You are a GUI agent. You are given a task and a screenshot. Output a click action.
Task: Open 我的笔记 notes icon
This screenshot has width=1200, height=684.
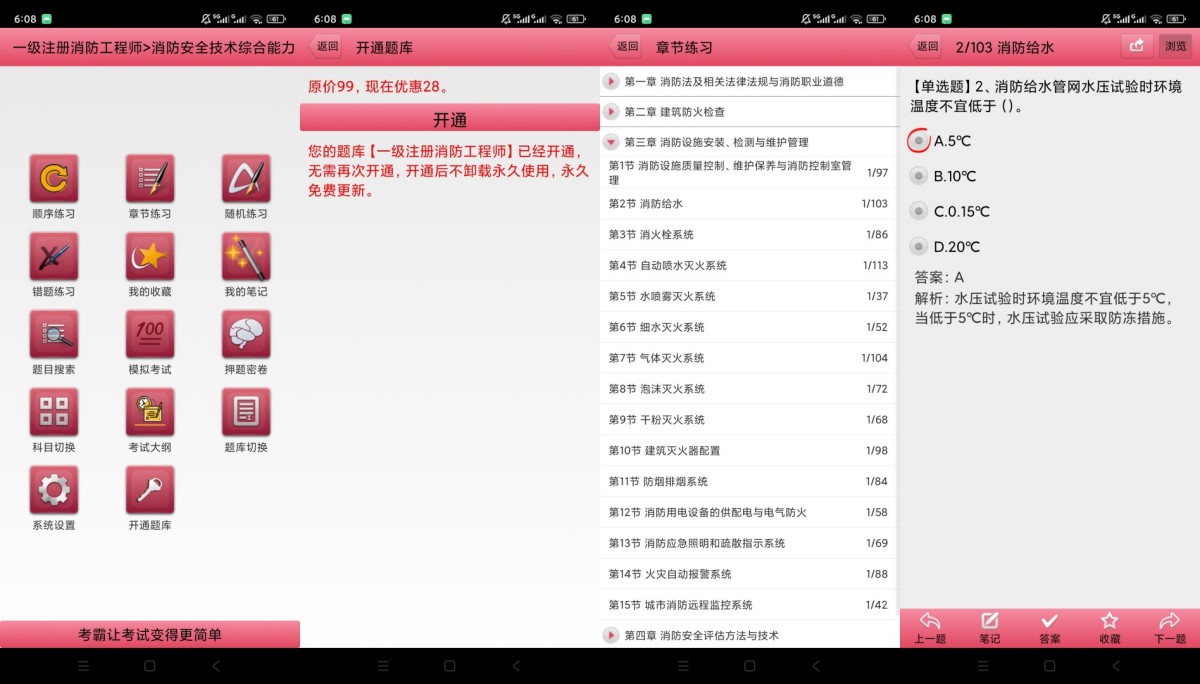coord(246,257)
